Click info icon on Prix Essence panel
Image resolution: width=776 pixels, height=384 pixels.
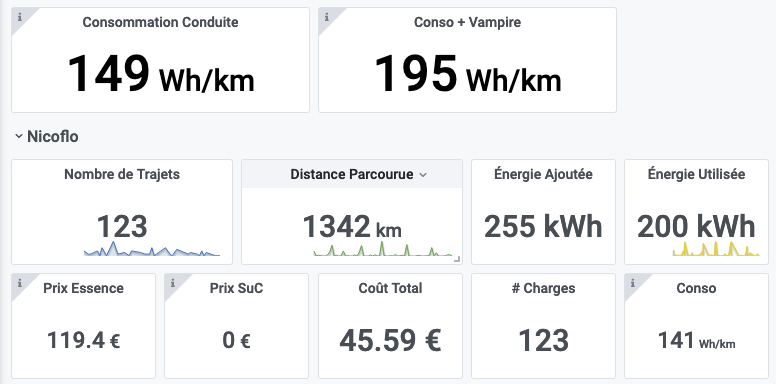pyautogui.click(x=20, y=284)
